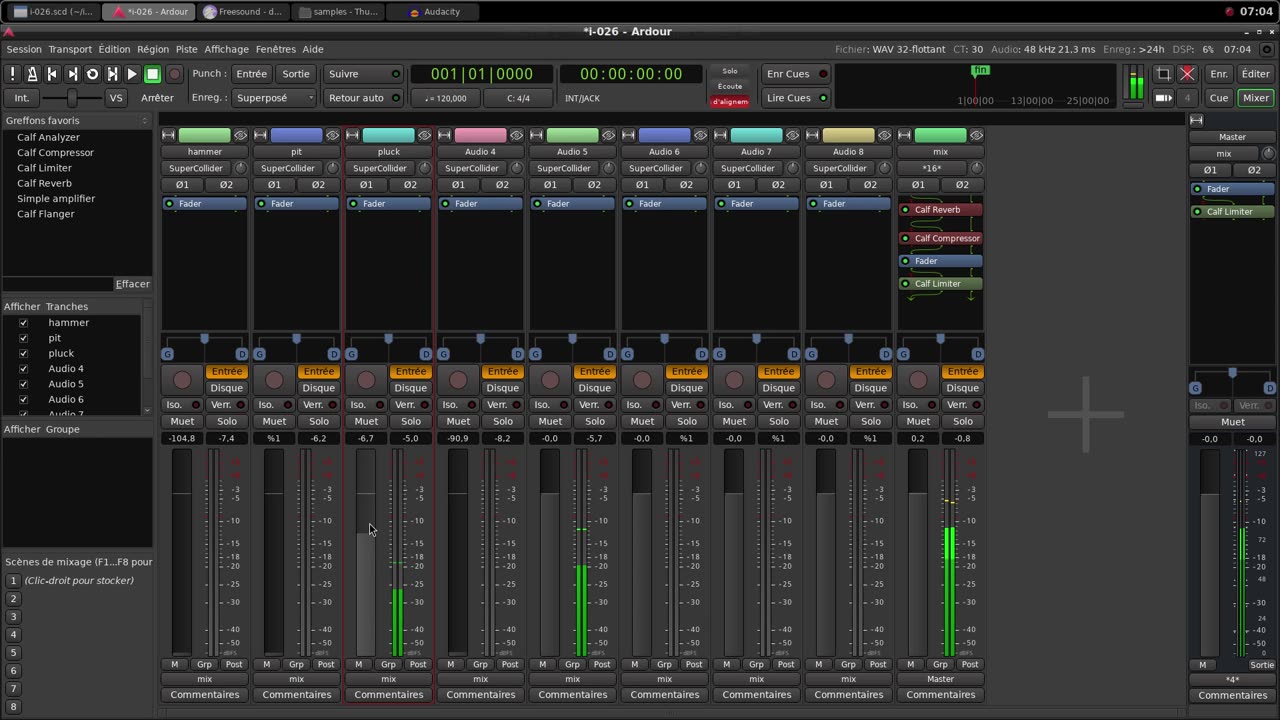1280x720 pixels.
Task: Go to session start transport icon
Action: pos(52,74)
